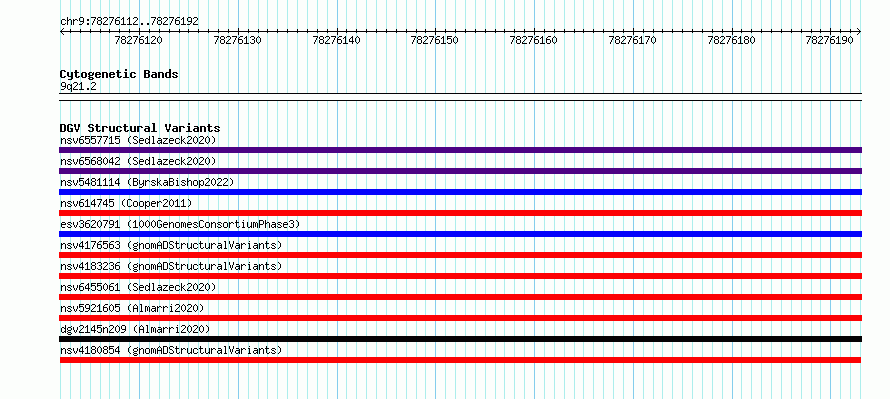Click the DGV Structural Variants track title
The height and width of the screenshot is (399, 890).
tap(140, 128)
